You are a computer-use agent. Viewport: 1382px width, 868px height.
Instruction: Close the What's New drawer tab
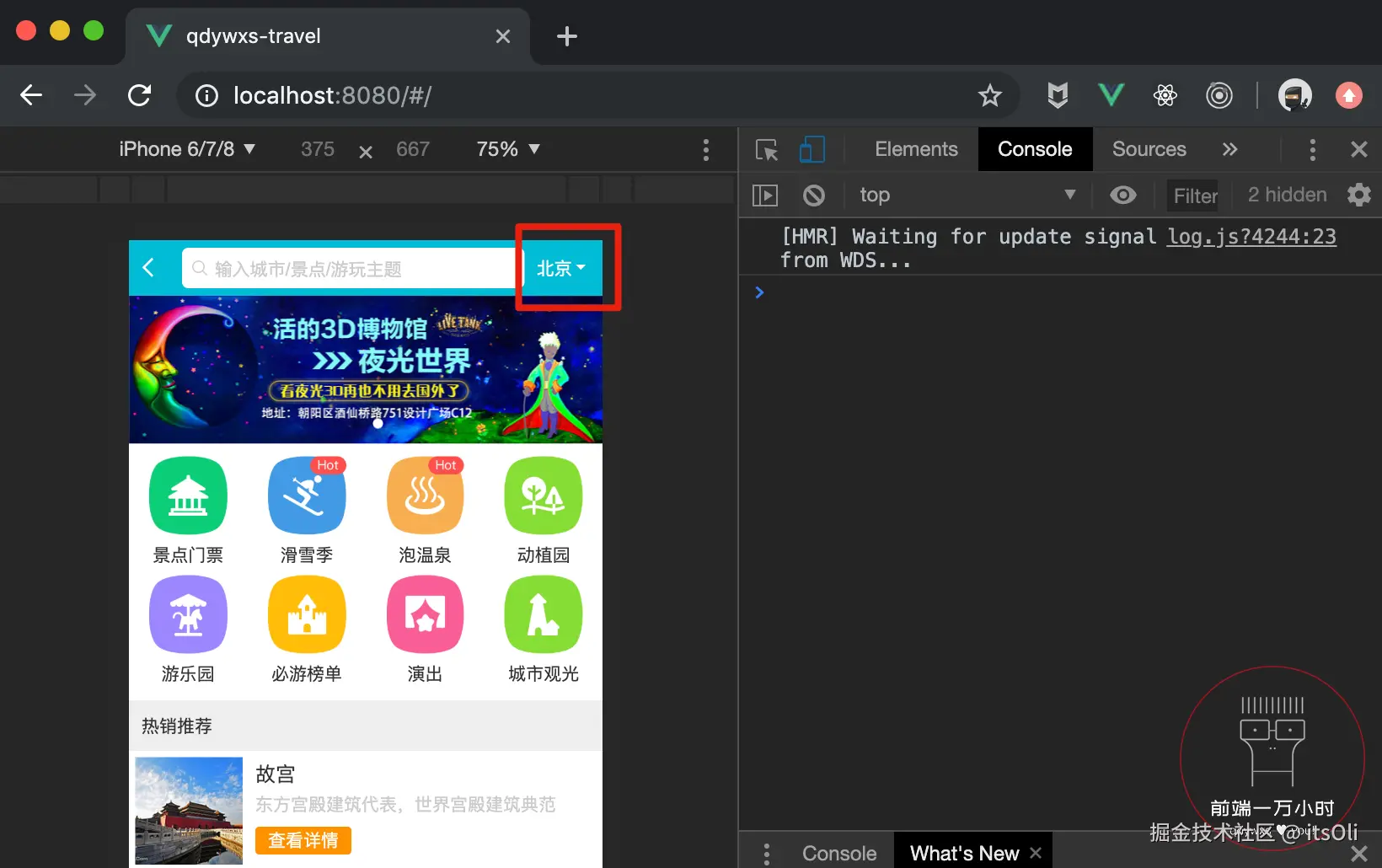click(x=1036, y=853)
